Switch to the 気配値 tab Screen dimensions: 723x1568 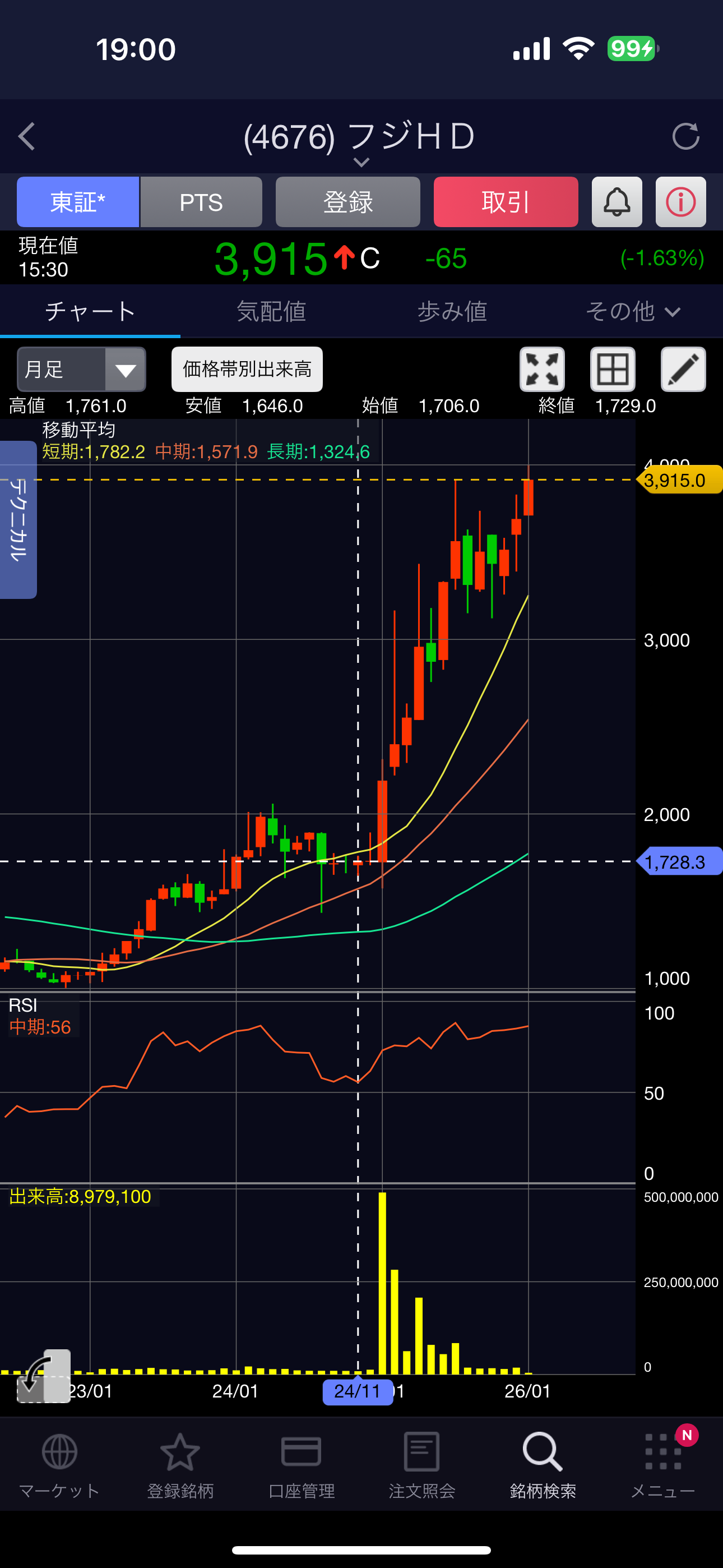(x=271, y=312)
